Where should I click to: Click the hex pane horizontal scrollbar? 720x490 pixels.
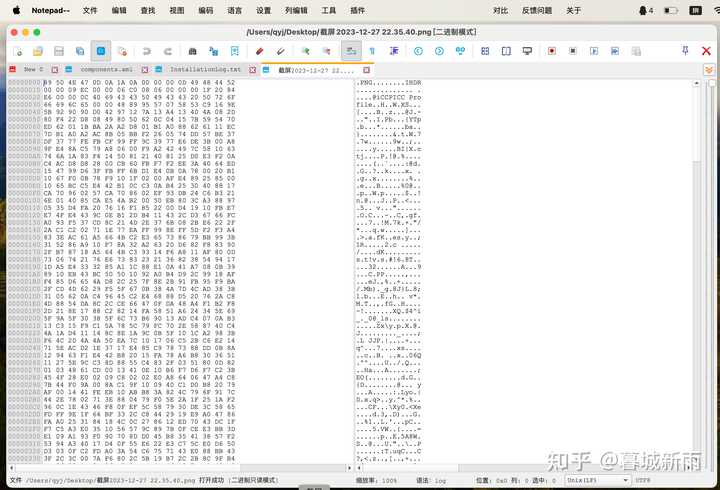click(180, 467)
